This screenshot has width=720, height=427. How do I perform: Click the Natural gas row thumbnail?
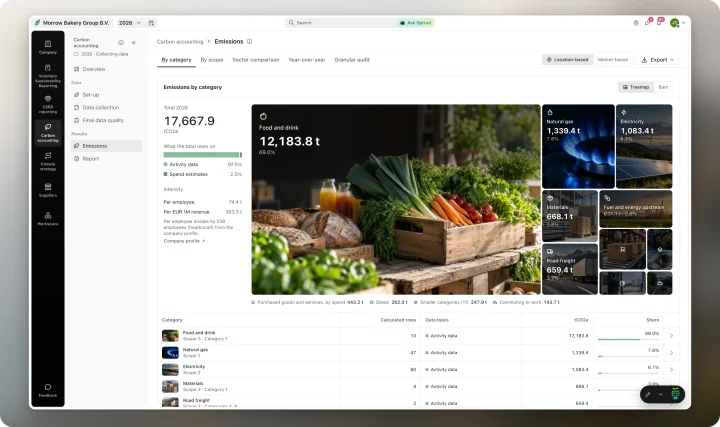click(x=170, y=353)
